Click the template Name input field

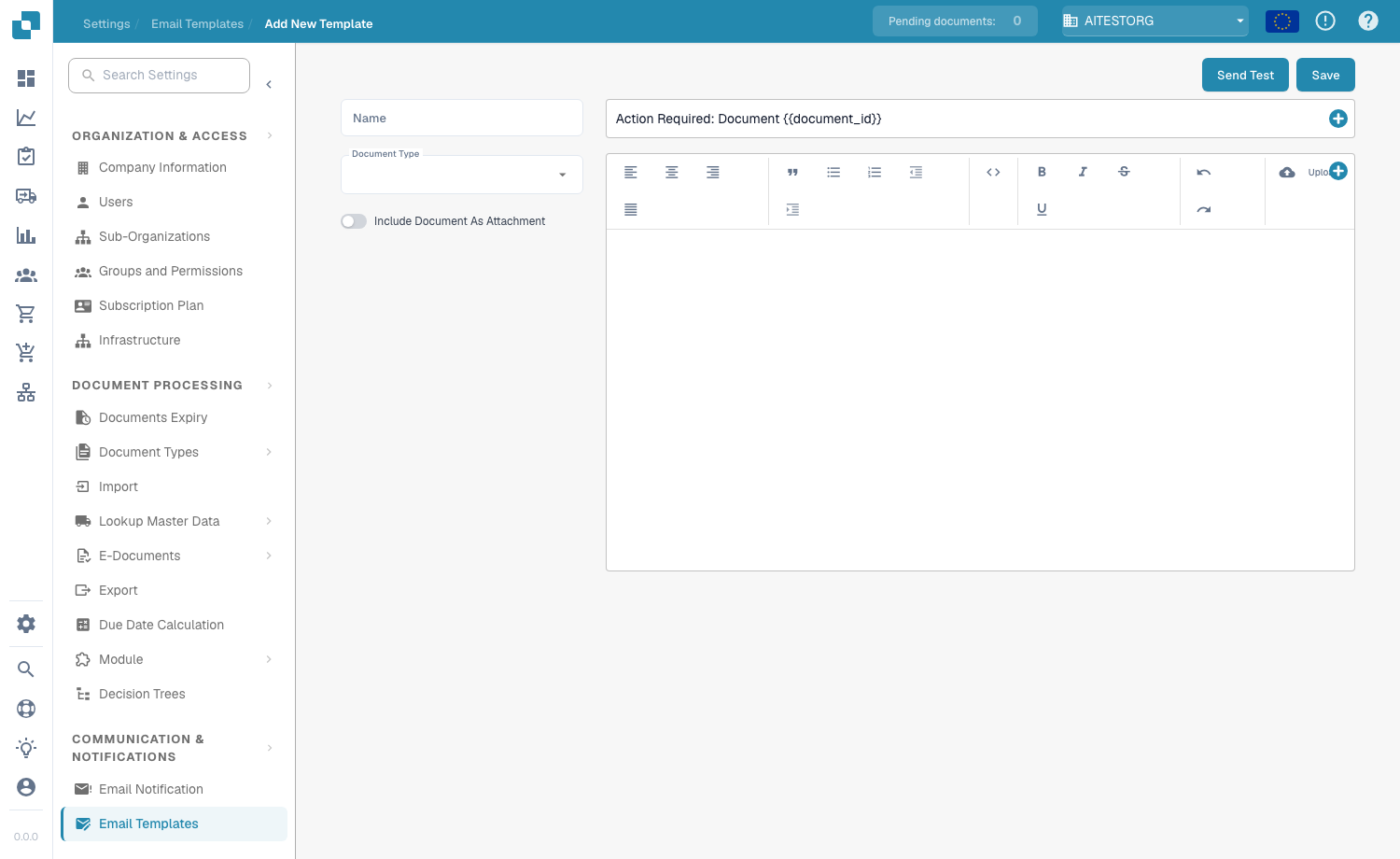(462, 118)
